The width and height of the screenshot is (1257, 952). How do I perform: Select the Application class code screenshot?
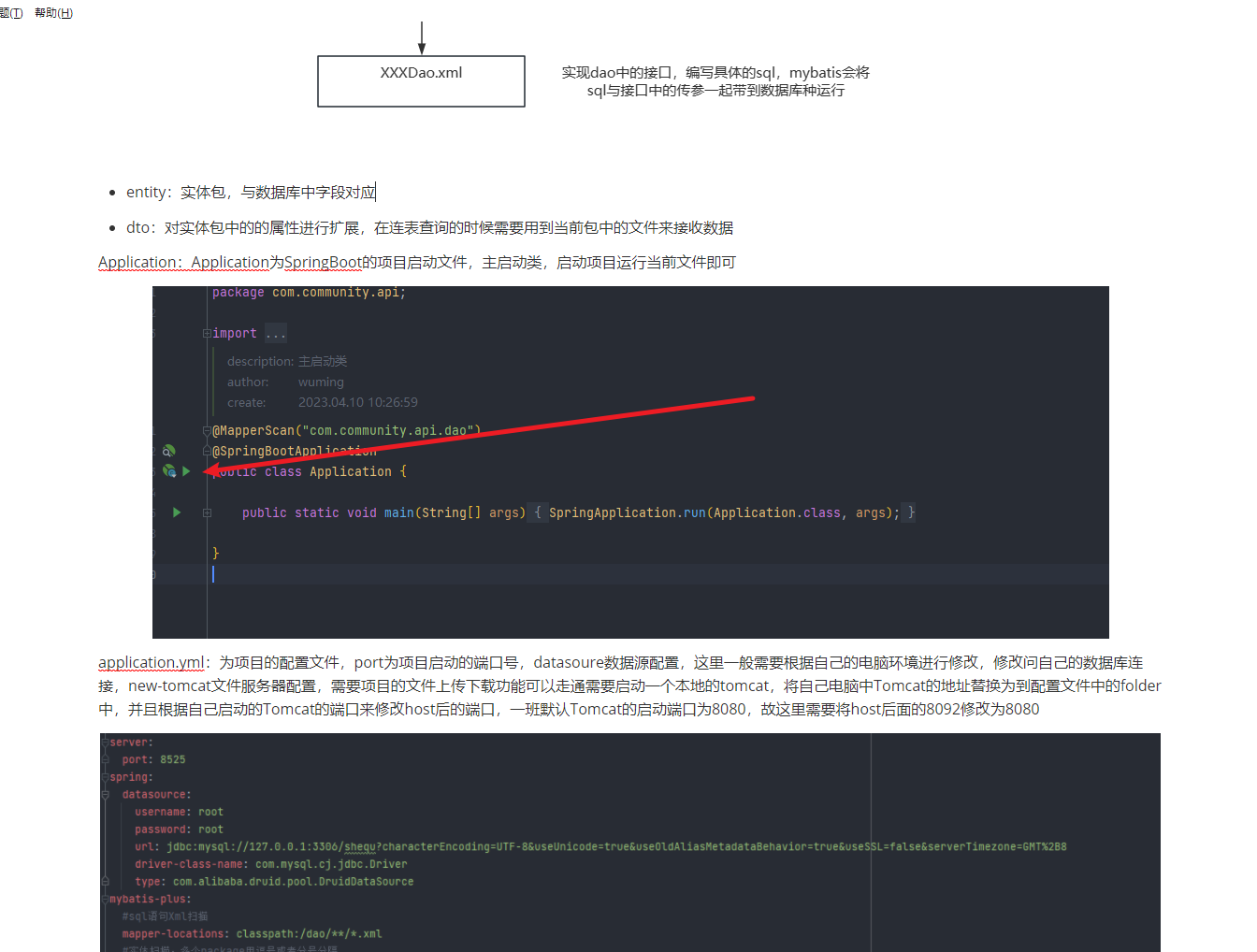click(630, 462)
